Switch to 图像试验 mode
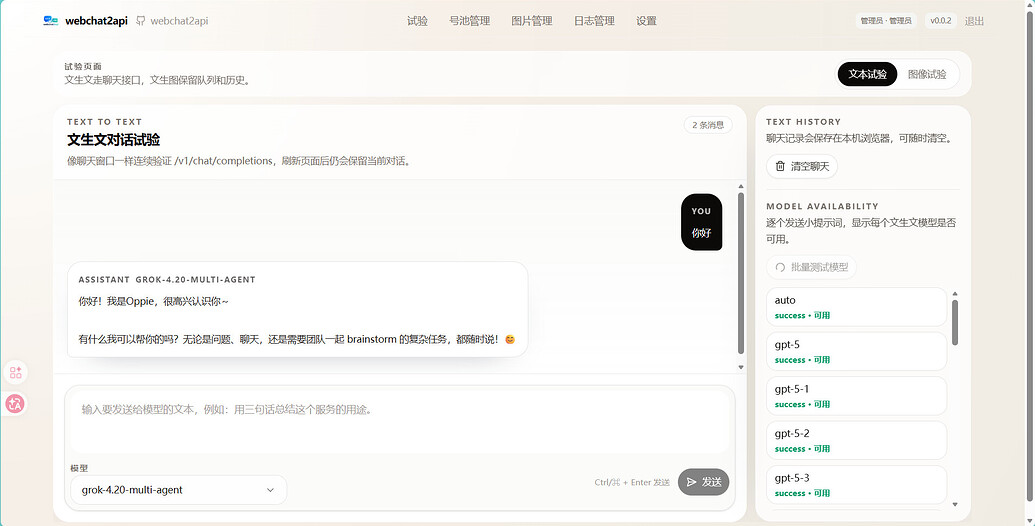1035x526 pixels. click(927, 74)
